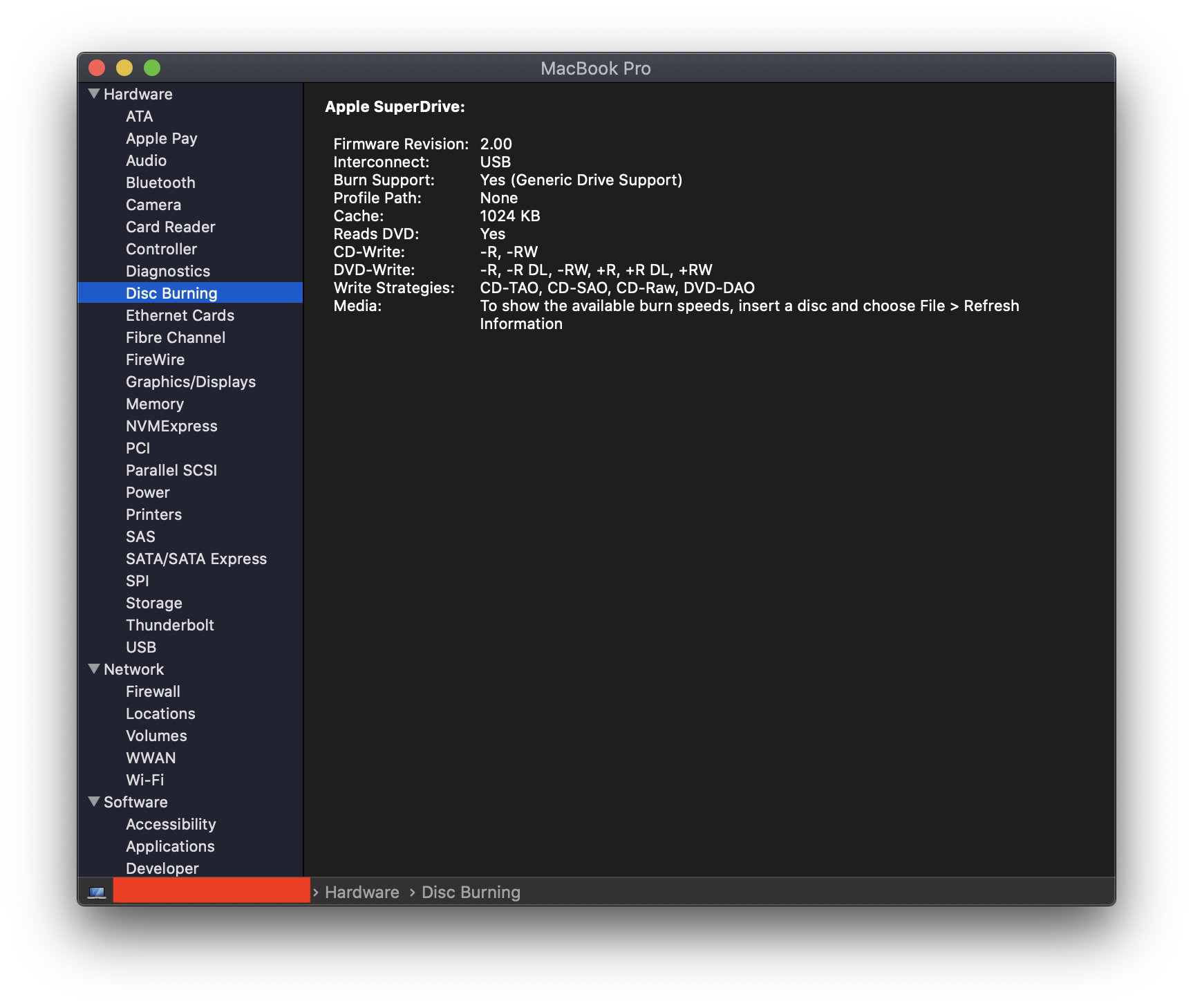Viewport: 1193px width, 1008px height.
Task: Zoom the window with the green button
Action: (x=152, y=68)
